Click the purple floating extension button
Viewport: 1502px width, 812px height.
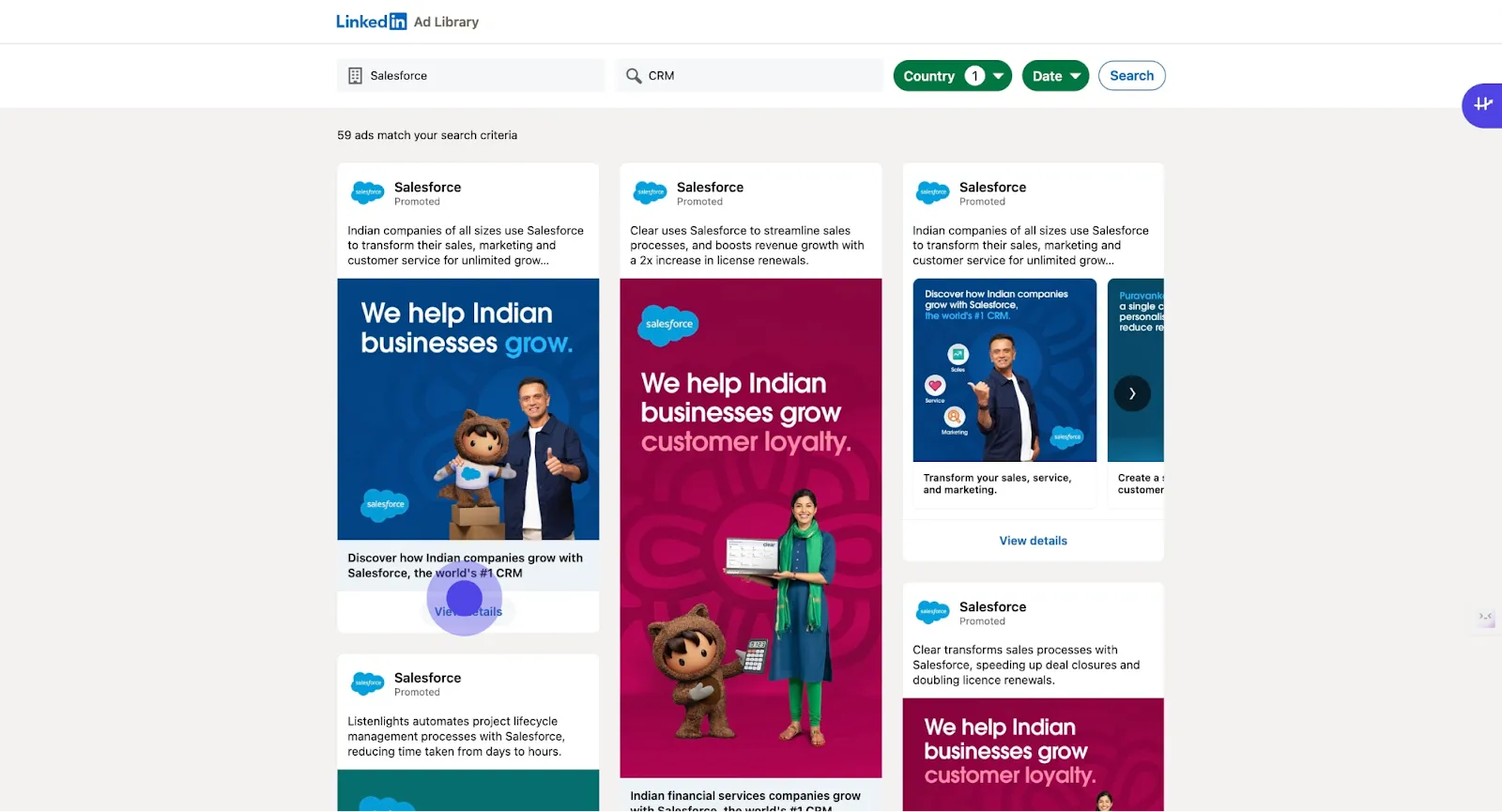[x=1482, y=104]
